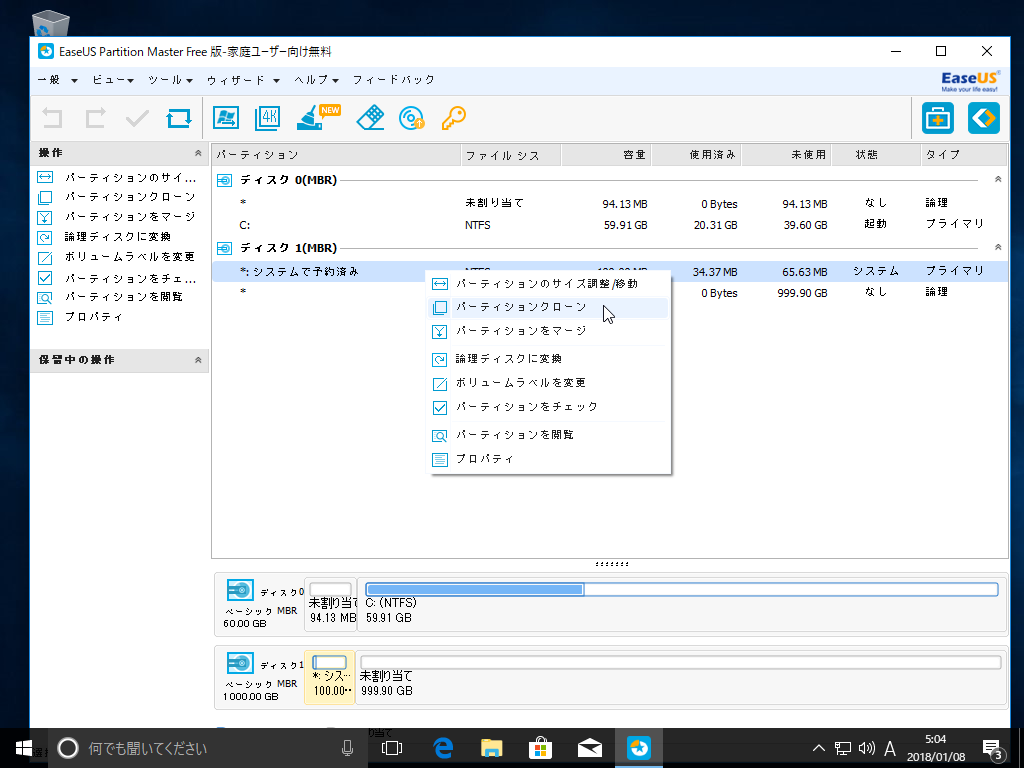Viewport: 1024px width, 768px height.
Task: Click フィードバック in the menu bar
Action: [394, 80]
